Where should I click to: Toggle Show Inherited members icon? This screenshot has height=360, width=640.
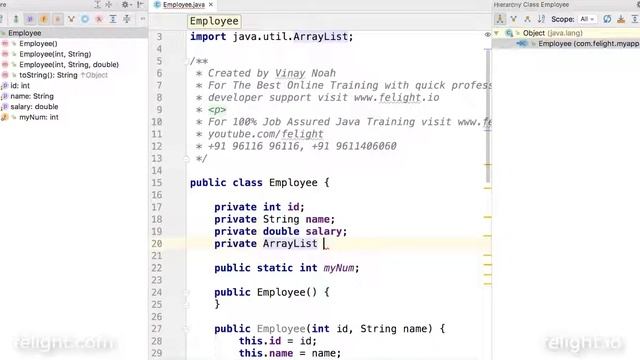point(71,19)
